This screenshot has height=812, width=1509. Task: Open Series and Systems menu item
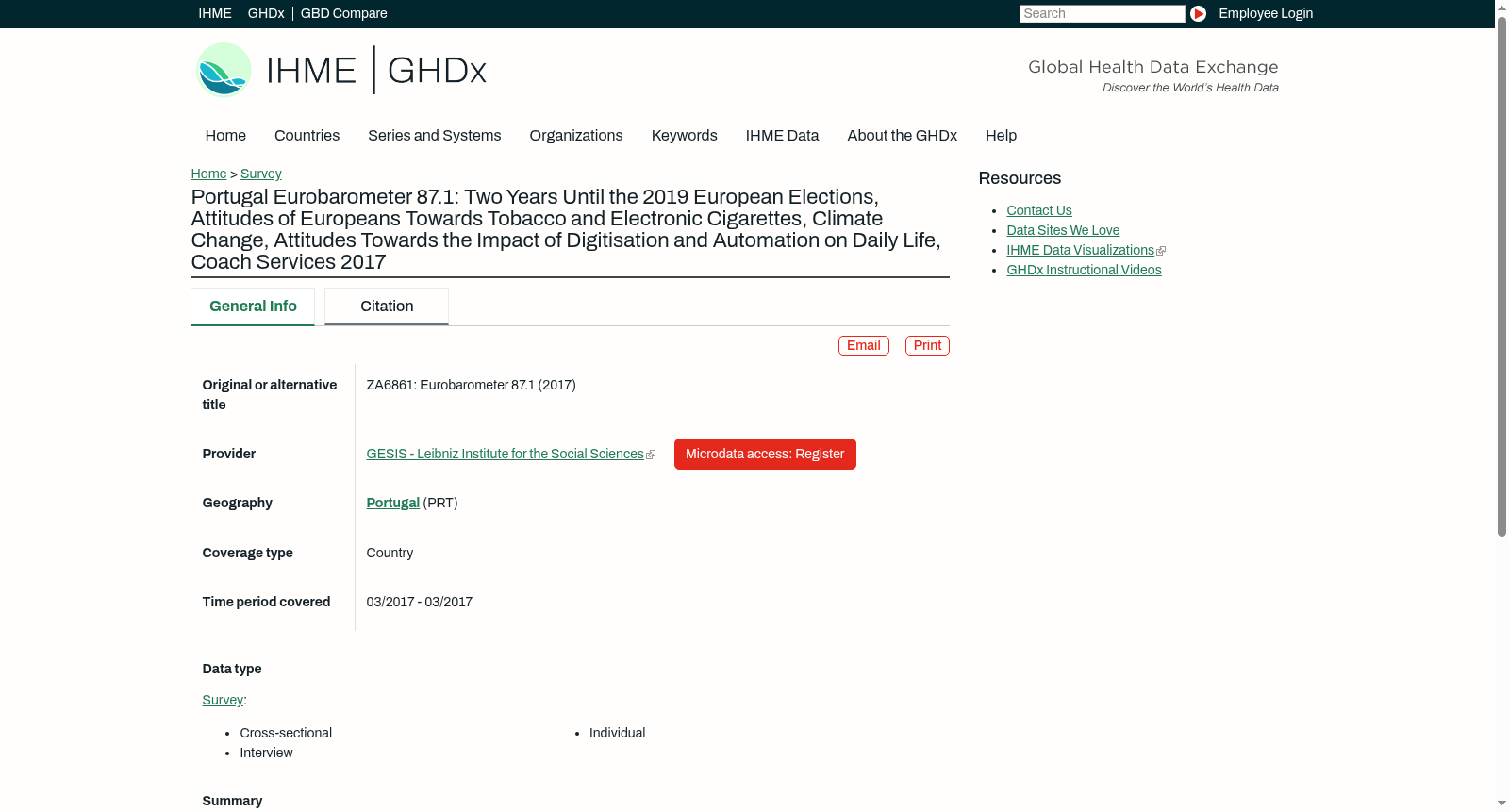pos(434,136)
